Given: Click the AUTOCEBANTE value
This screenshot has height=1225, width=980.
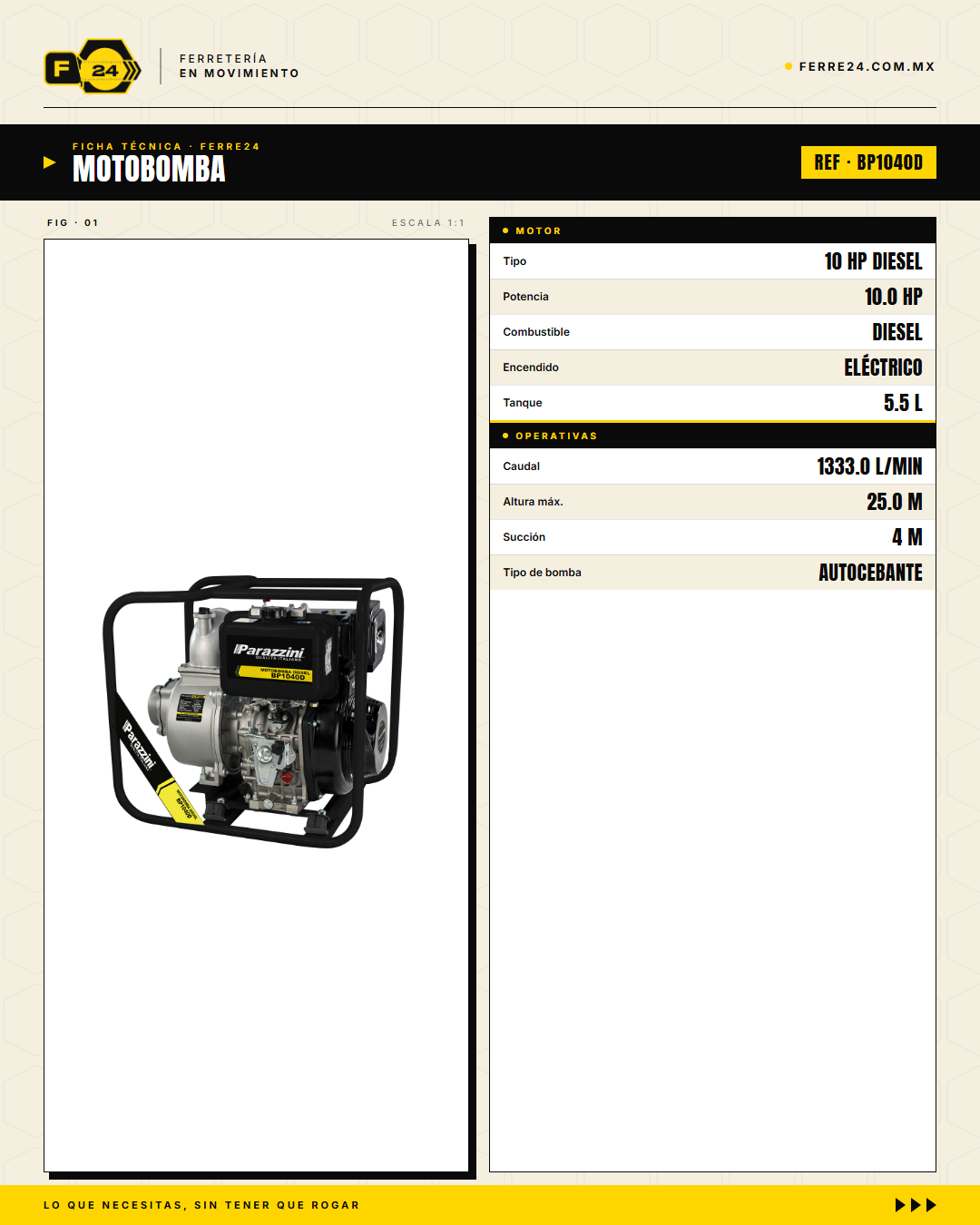Looking at the screenshot, I should point(870,573).
